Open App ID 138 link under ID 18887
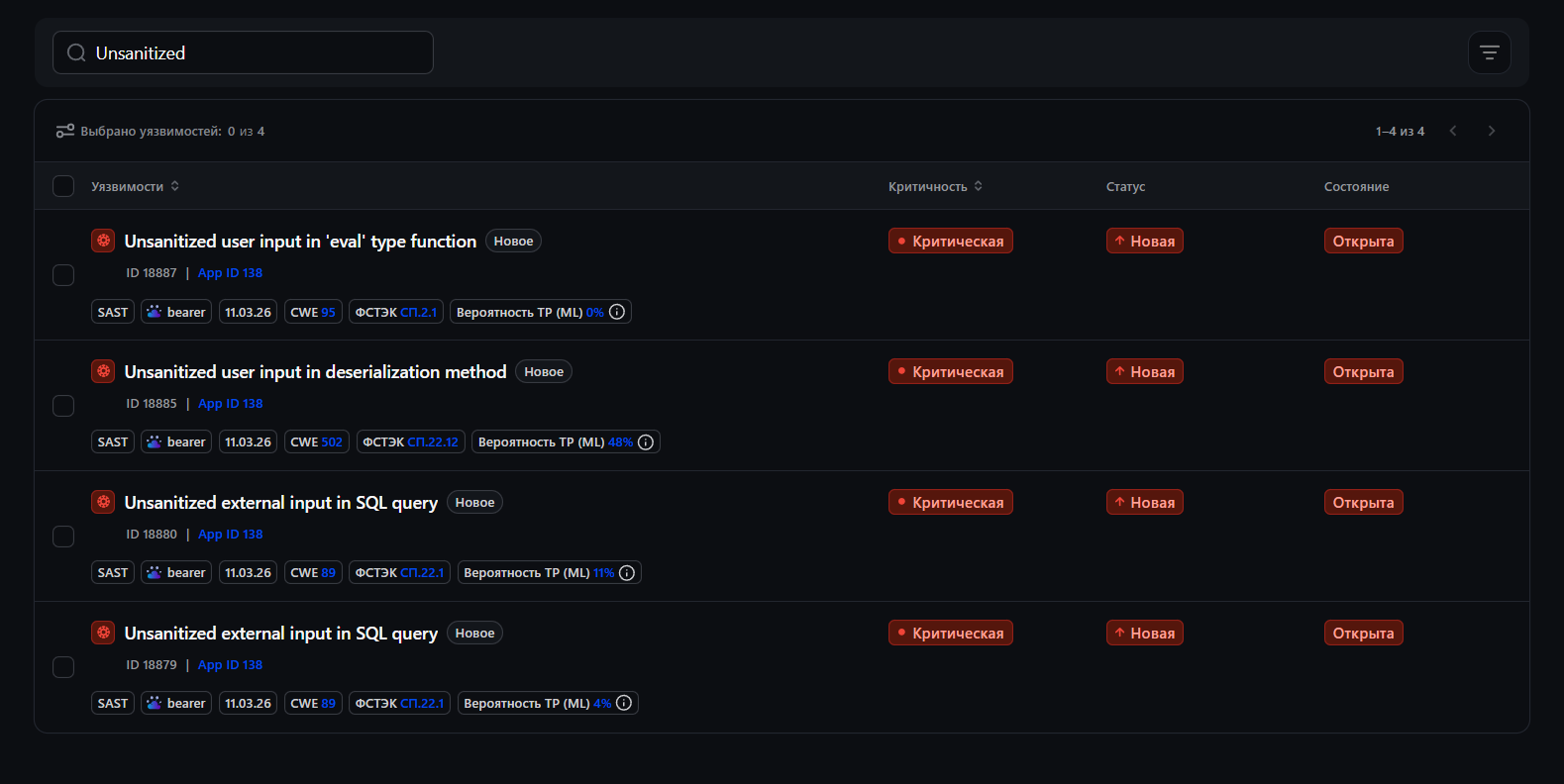 231,273
